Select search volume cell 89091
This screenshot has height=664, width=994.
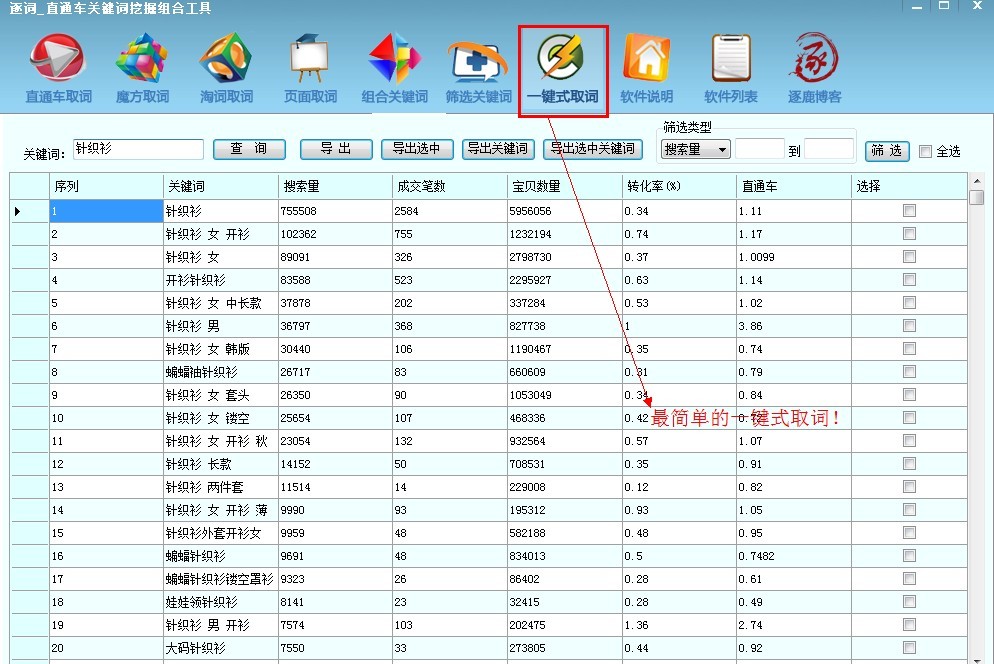click(335, 257)
